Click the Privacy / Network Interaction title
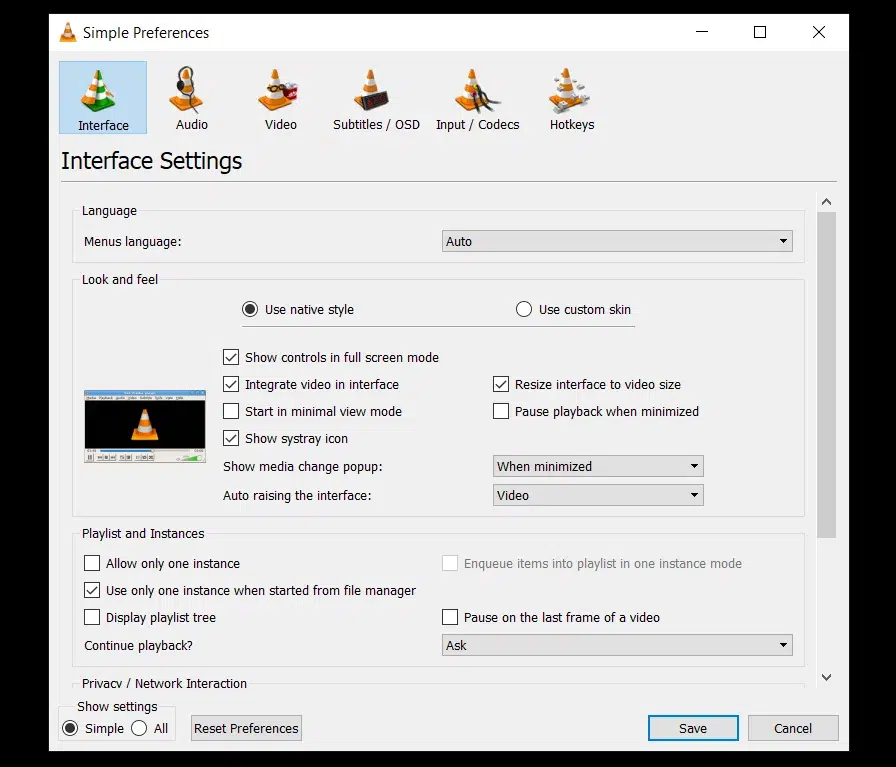 (165, 683)
